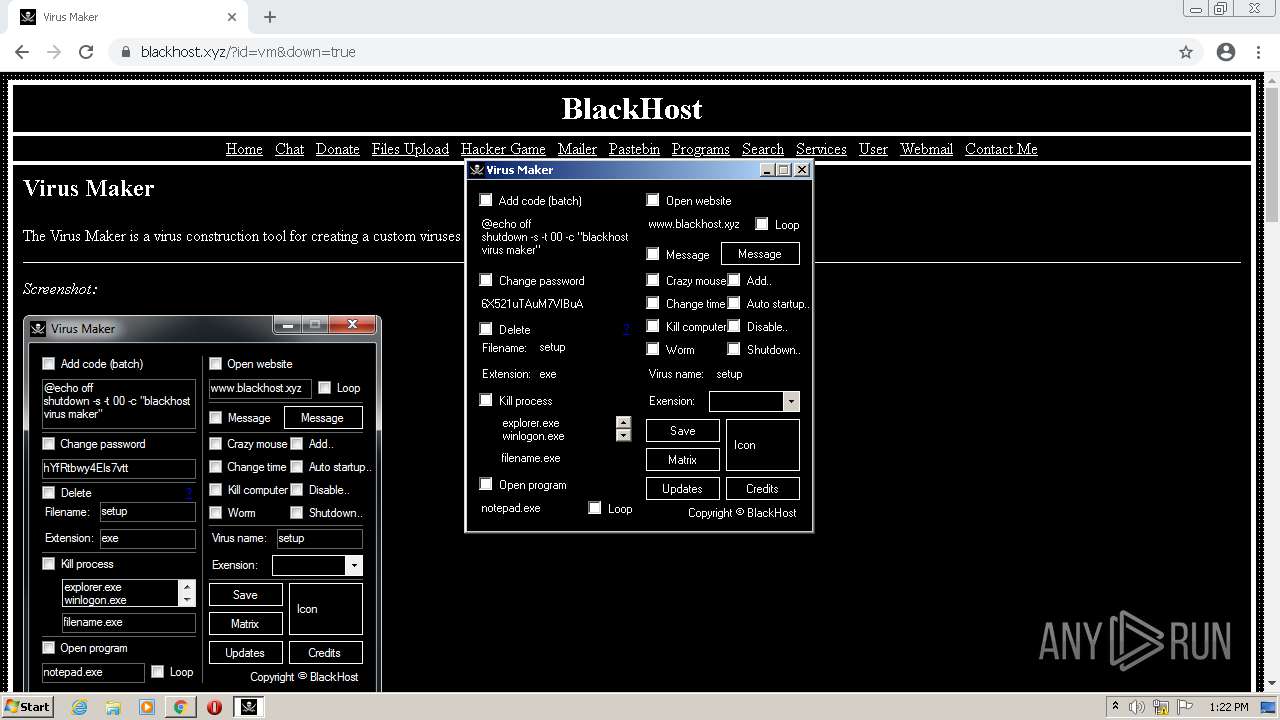Click the browser address bar URL
This screenshot has height=720, width=1280.
[x=248, y=52]
